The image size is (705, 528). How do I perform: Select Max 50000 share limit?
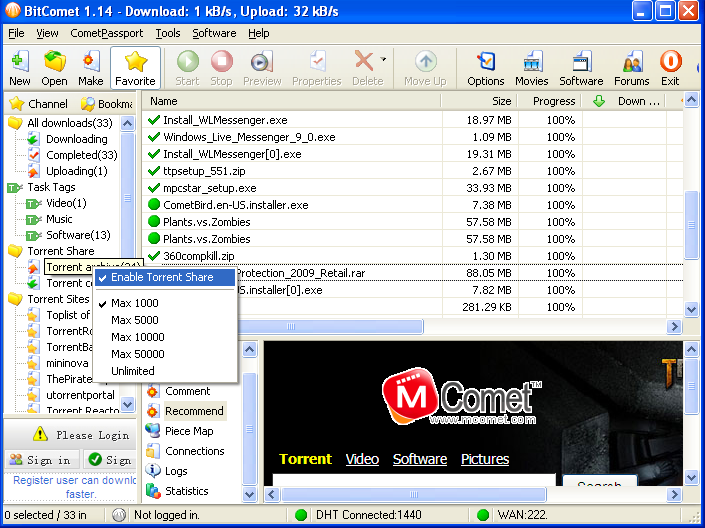pyautogui.click(x=164, y=354)
